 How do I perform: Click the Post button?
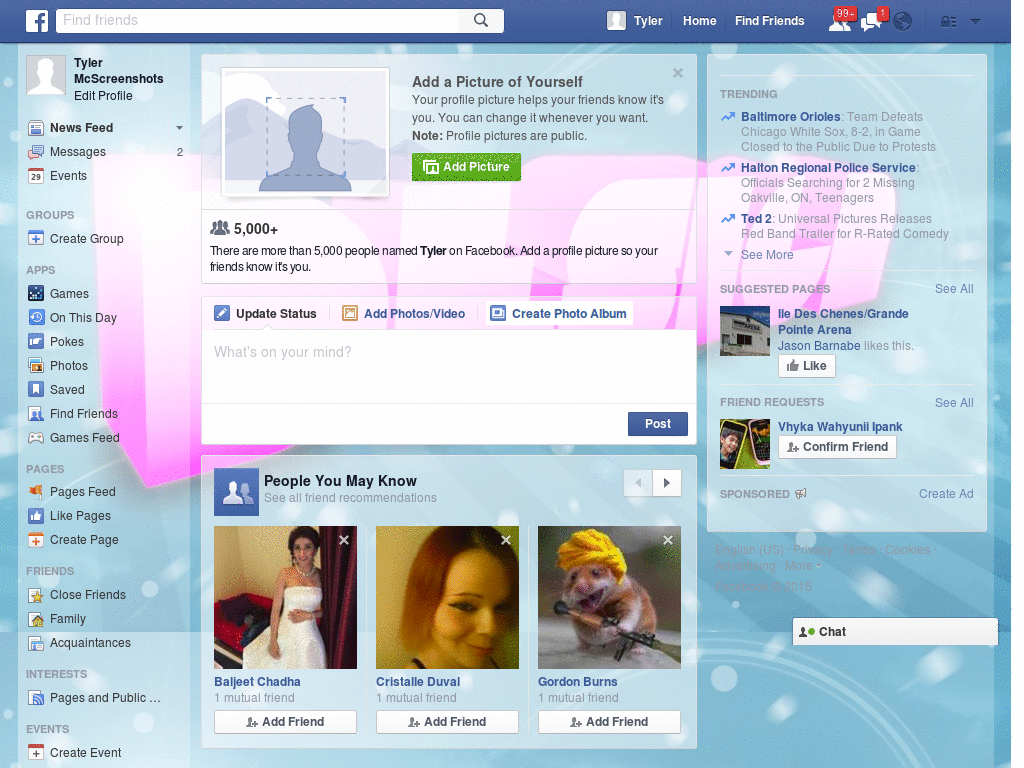coord(658,424)
